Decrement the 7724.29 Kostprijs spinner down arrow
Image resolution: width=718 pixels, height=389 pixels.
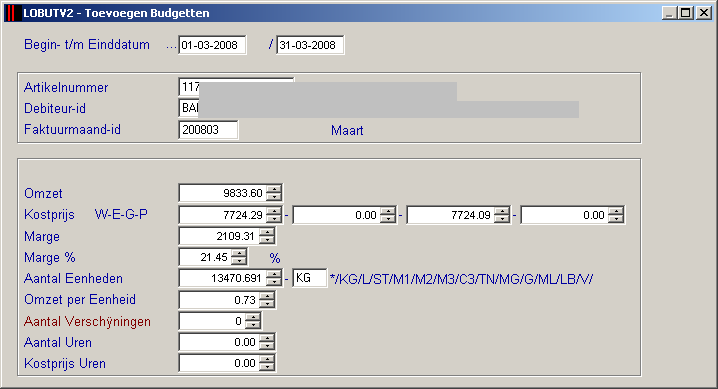274,219
